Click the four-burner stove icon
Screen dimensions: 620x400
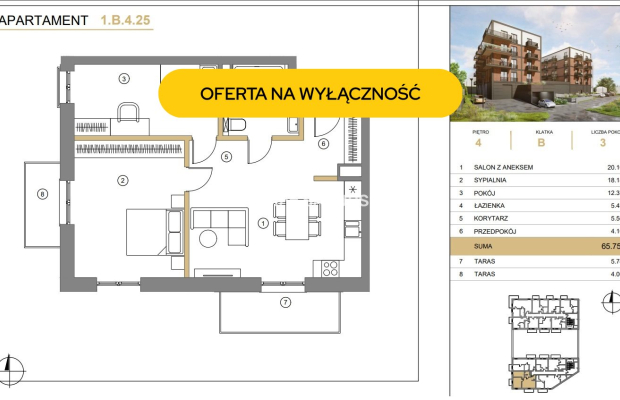coord(330,268)
